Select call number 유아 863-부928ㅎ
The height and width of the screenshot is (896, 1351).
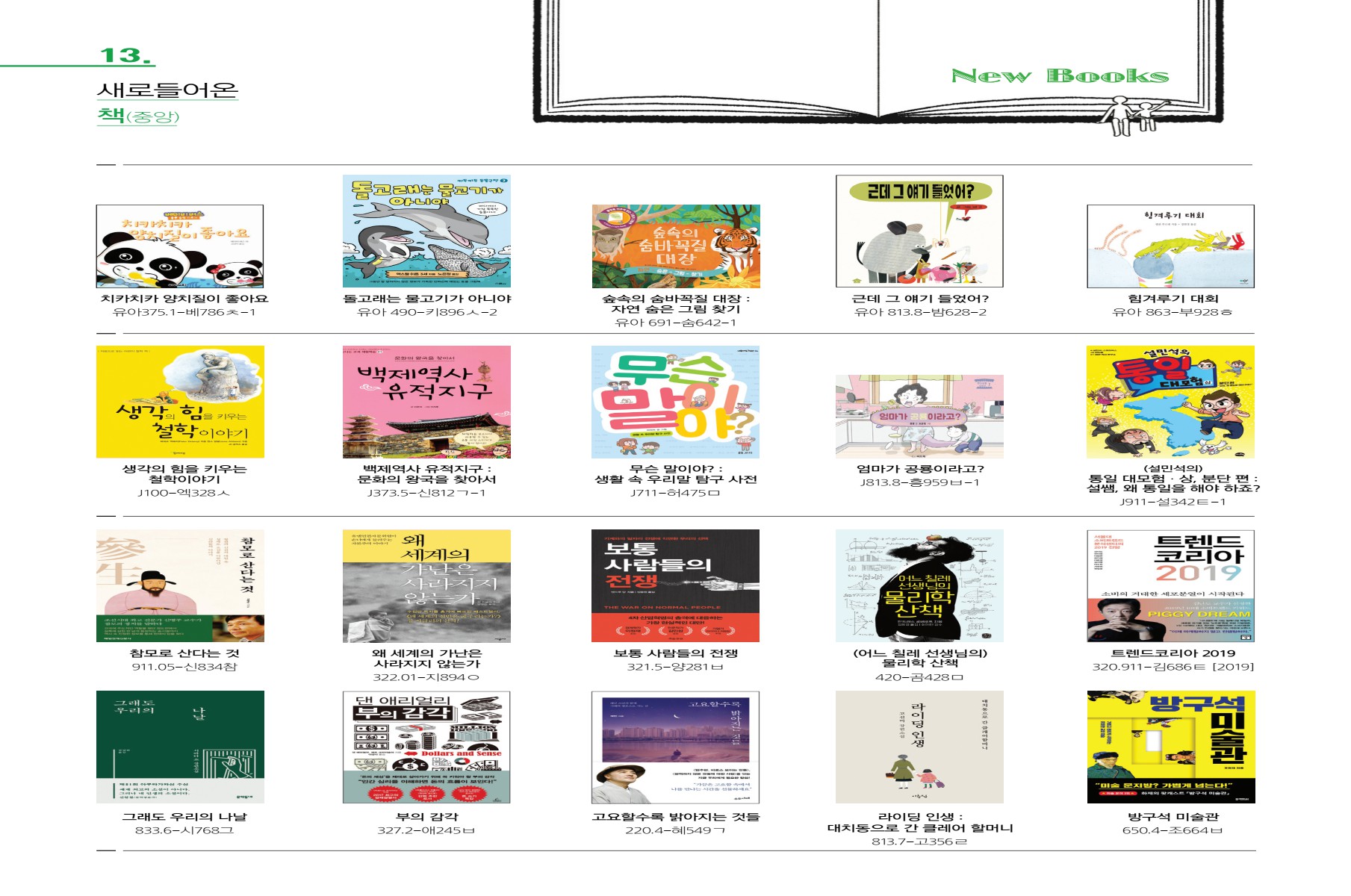1173,312
